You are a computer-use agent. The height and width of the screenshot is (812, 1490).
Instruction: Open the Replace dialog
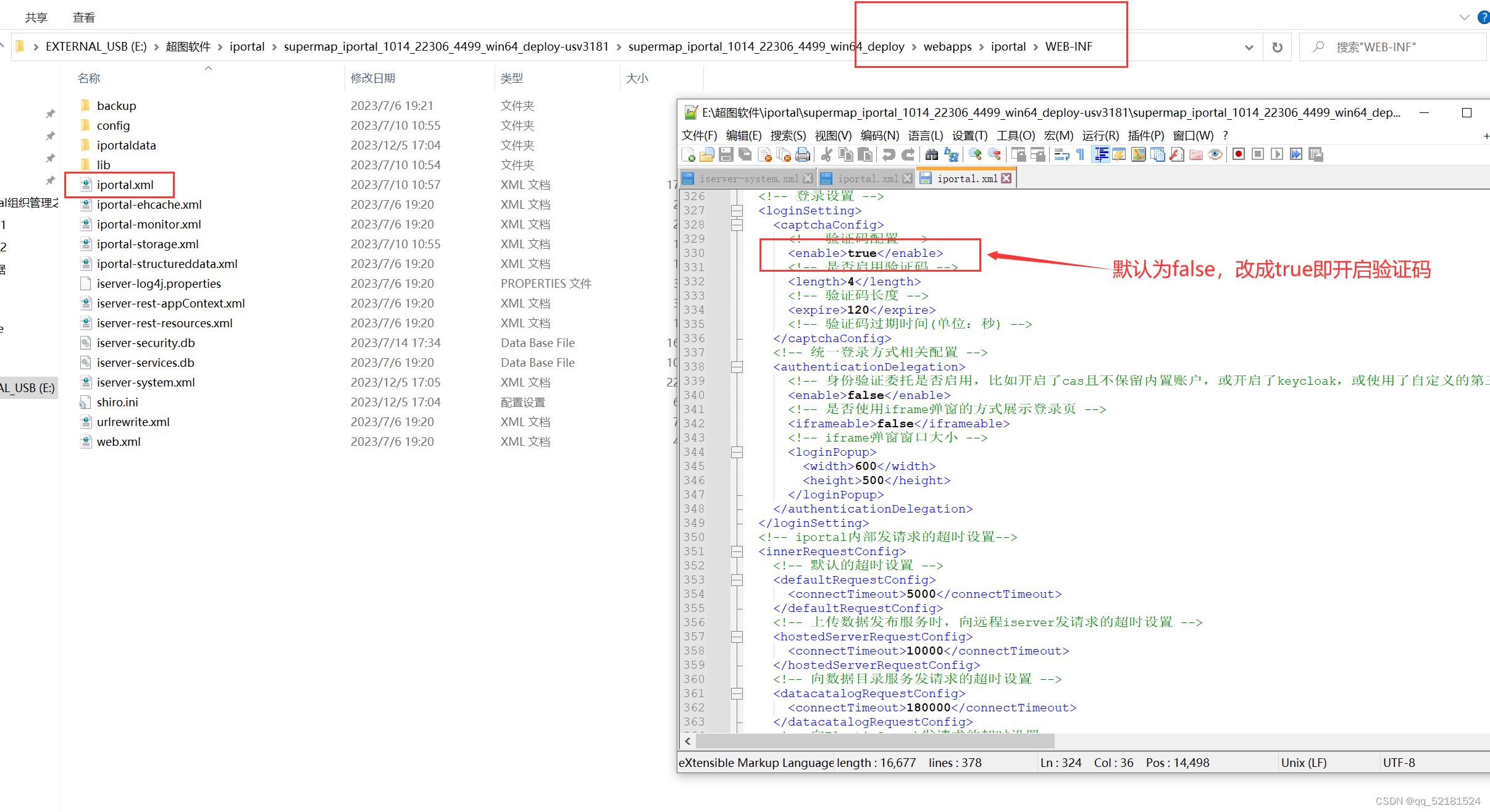(x=950, y=154)
